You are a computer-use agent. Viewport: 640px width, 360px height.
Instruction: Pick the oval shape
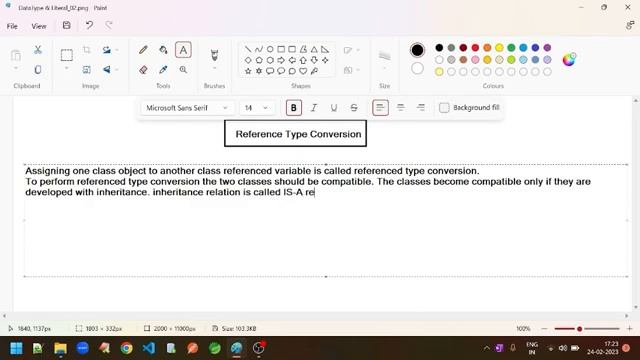tap(270, 49)
